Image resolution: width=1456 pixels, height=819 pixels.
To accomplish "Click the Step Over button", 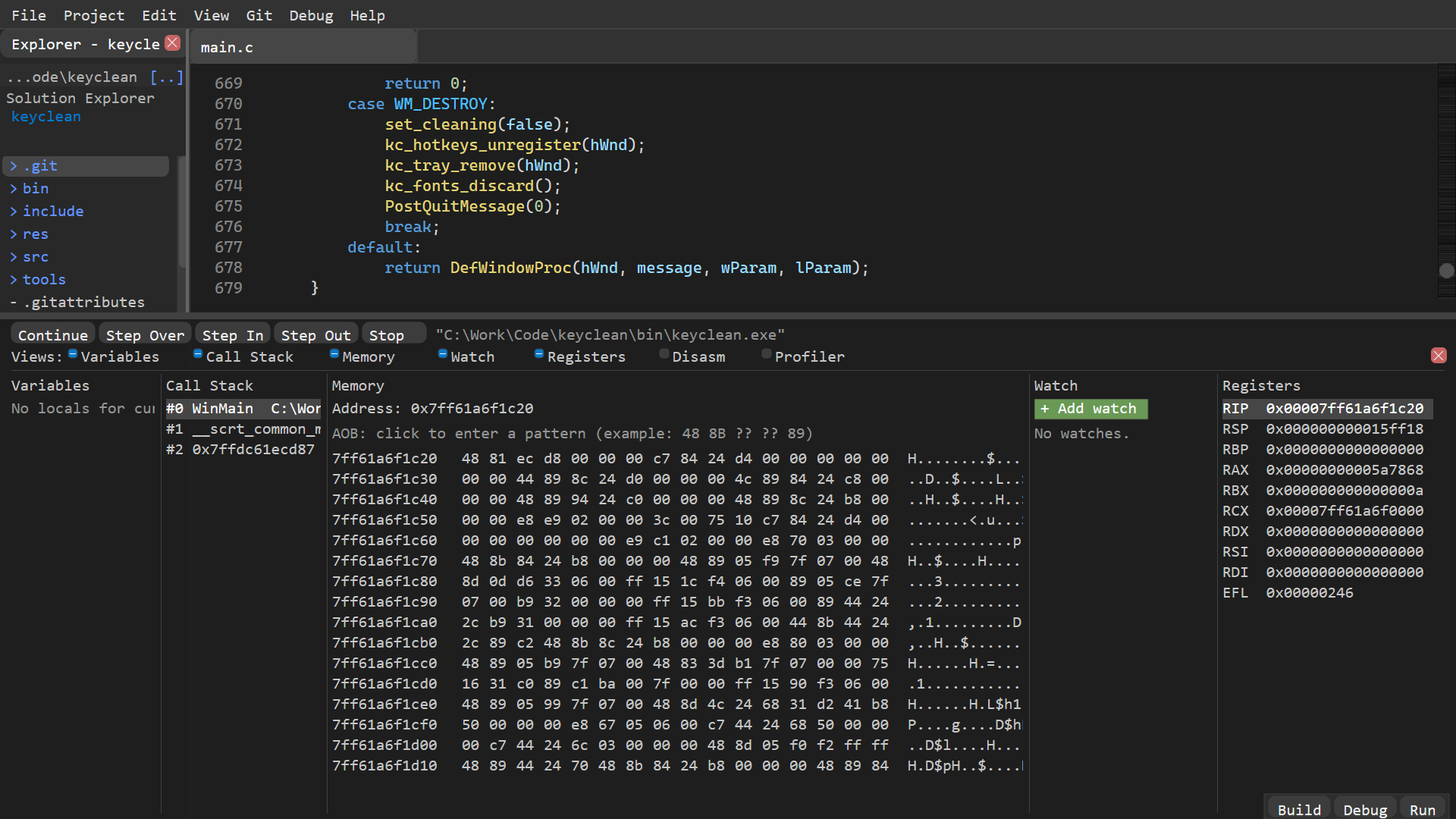I will coord(145,335).
